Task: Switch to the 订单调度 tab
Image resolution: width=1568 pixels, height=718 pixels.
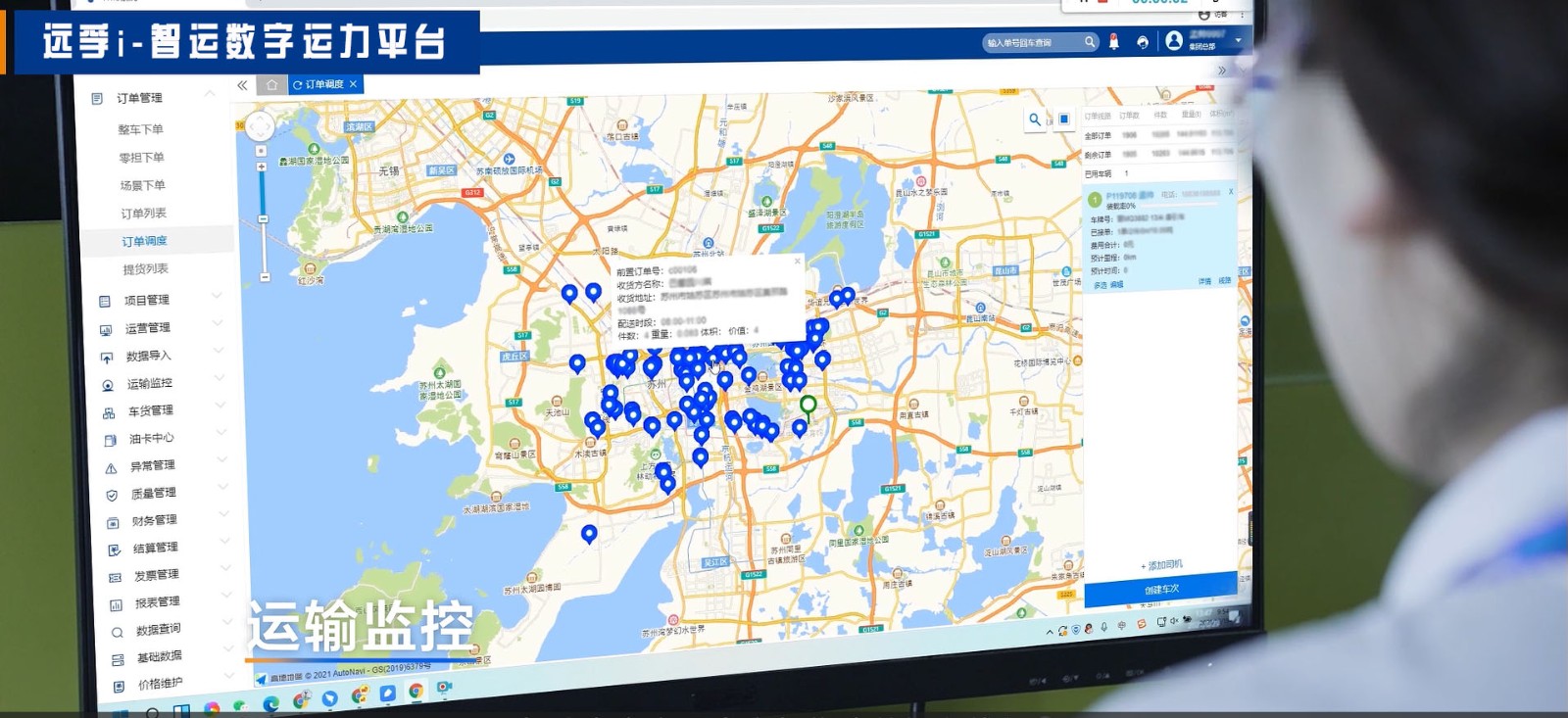Action: 323,84
